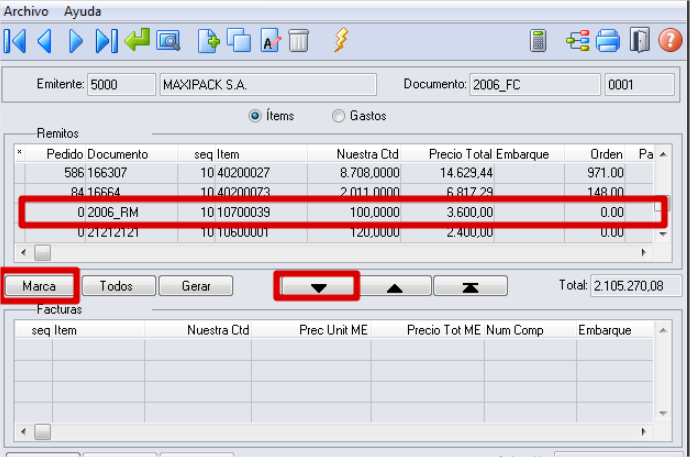Click the printer icon
This screenshot has height=457, width=690.
point(608,40)
